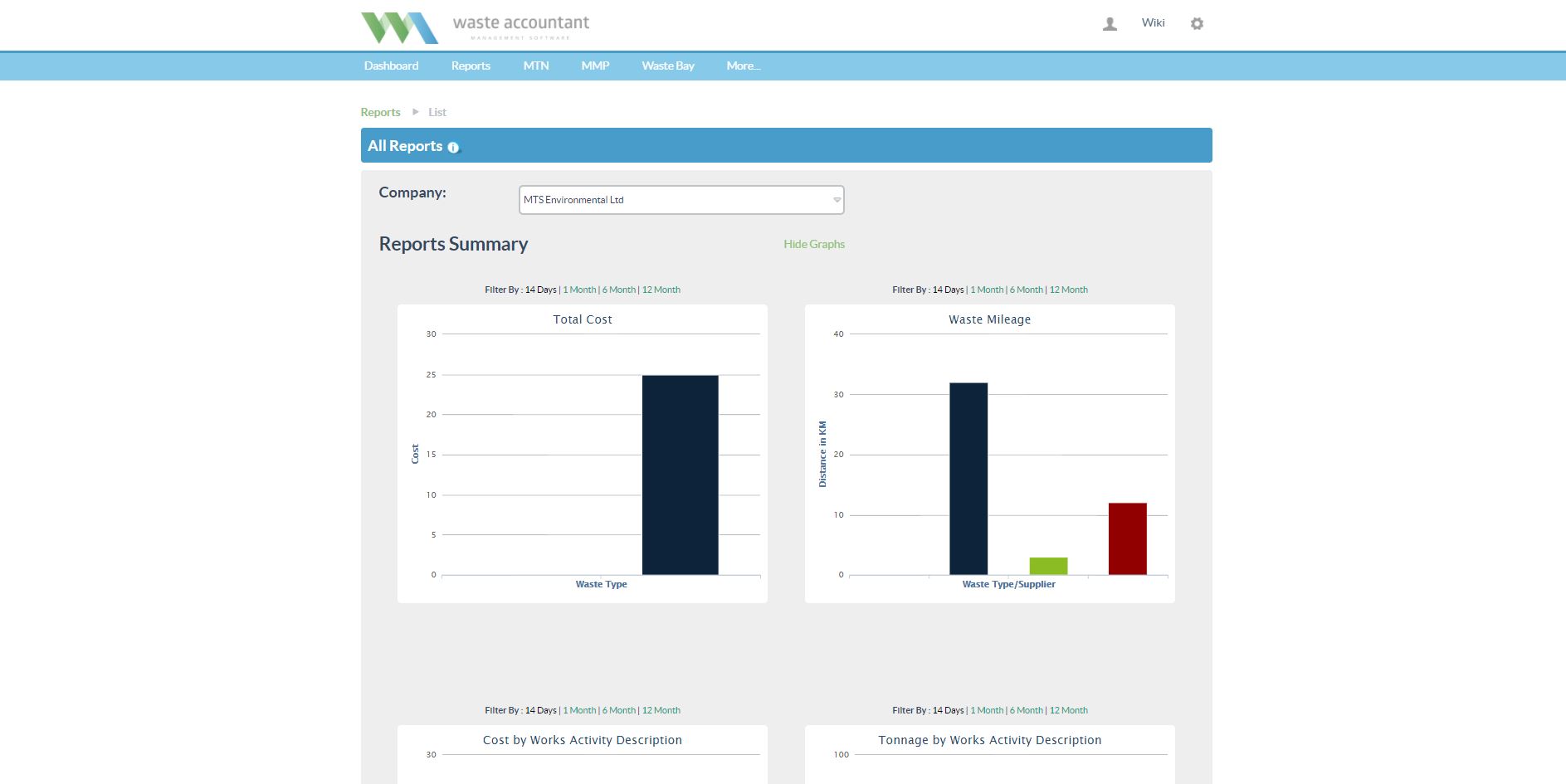Open the user profile icon
Image resolution: width=1566 pixels, height=784 pixels.
[x=1110, y=24]
